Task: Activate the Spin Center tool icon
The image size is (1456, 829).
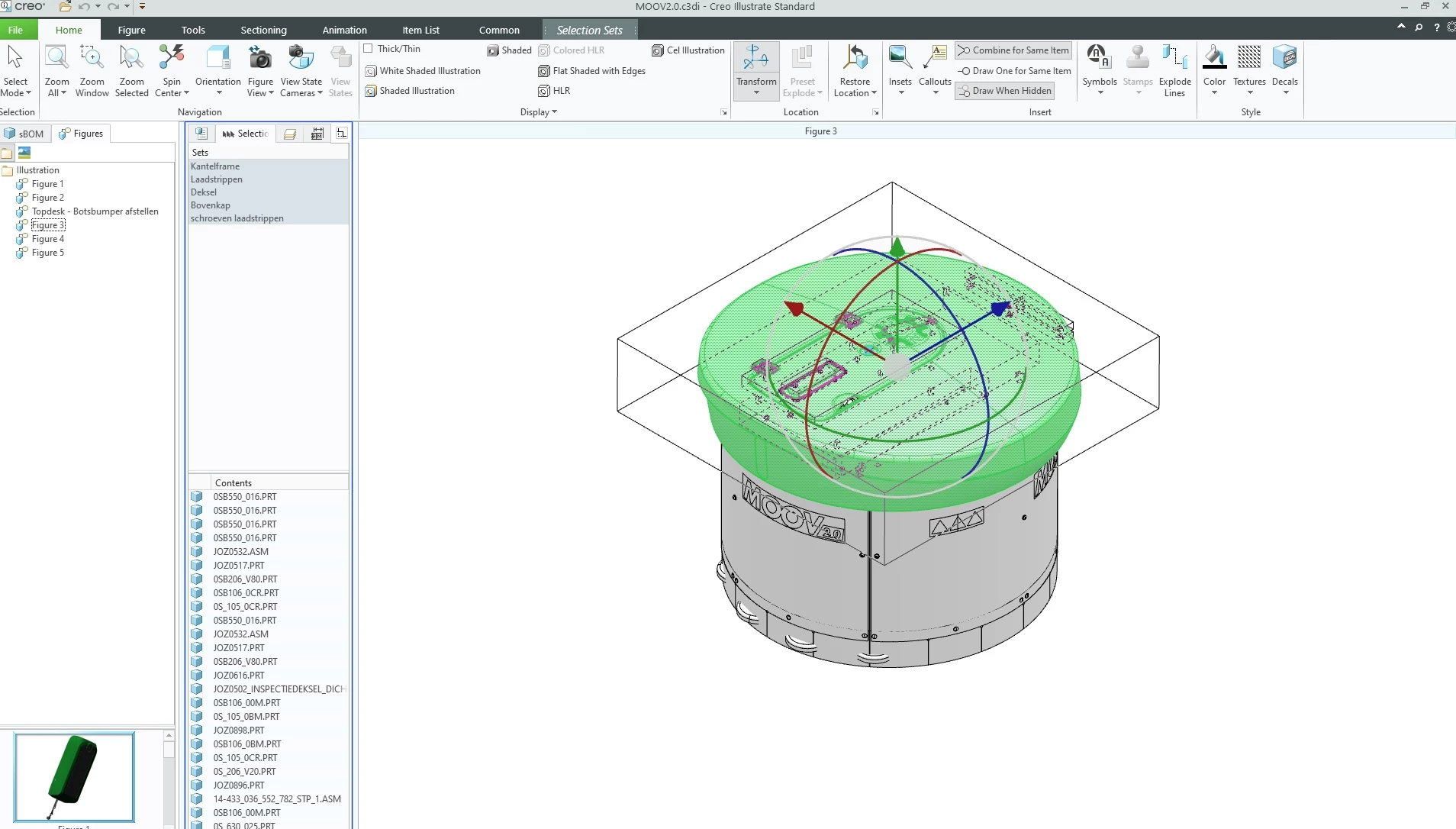Action: [172, 57]
